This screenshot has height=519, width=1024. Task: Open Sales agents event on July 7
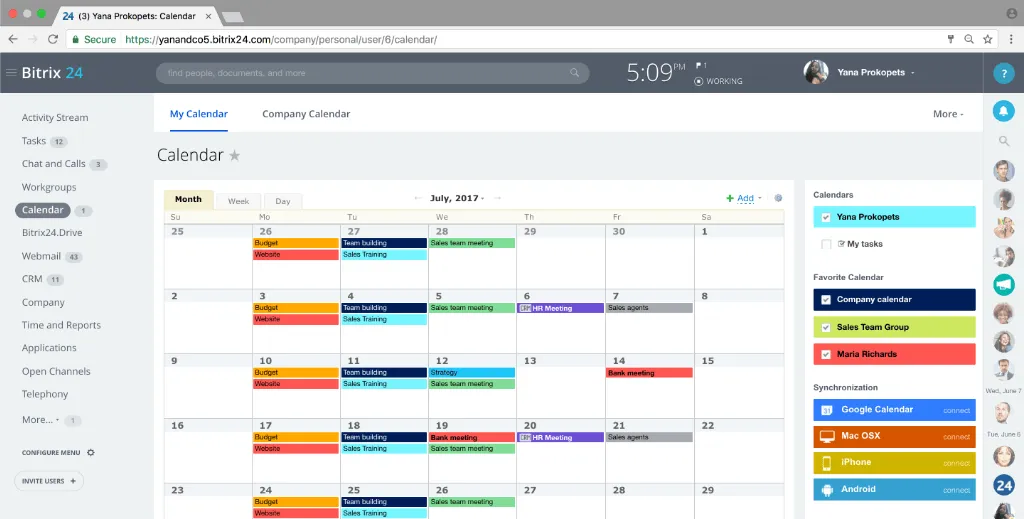(649, 308)
